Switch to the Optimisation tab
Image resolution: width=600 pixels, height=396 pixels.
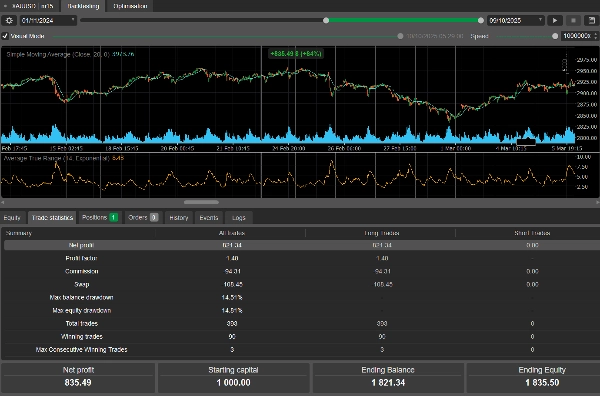pos(130,6)
